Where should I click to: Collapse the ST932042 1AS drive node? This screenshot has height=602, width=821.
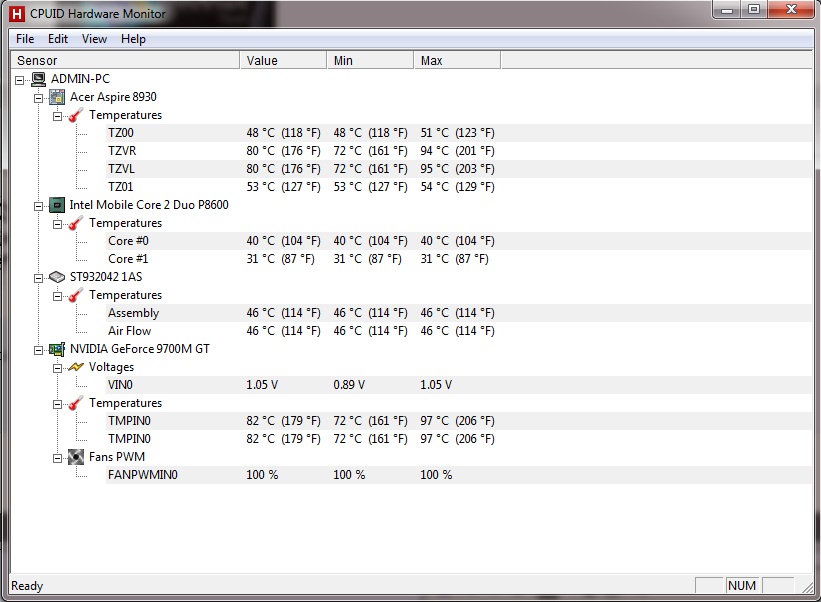(x=38, y=278)
